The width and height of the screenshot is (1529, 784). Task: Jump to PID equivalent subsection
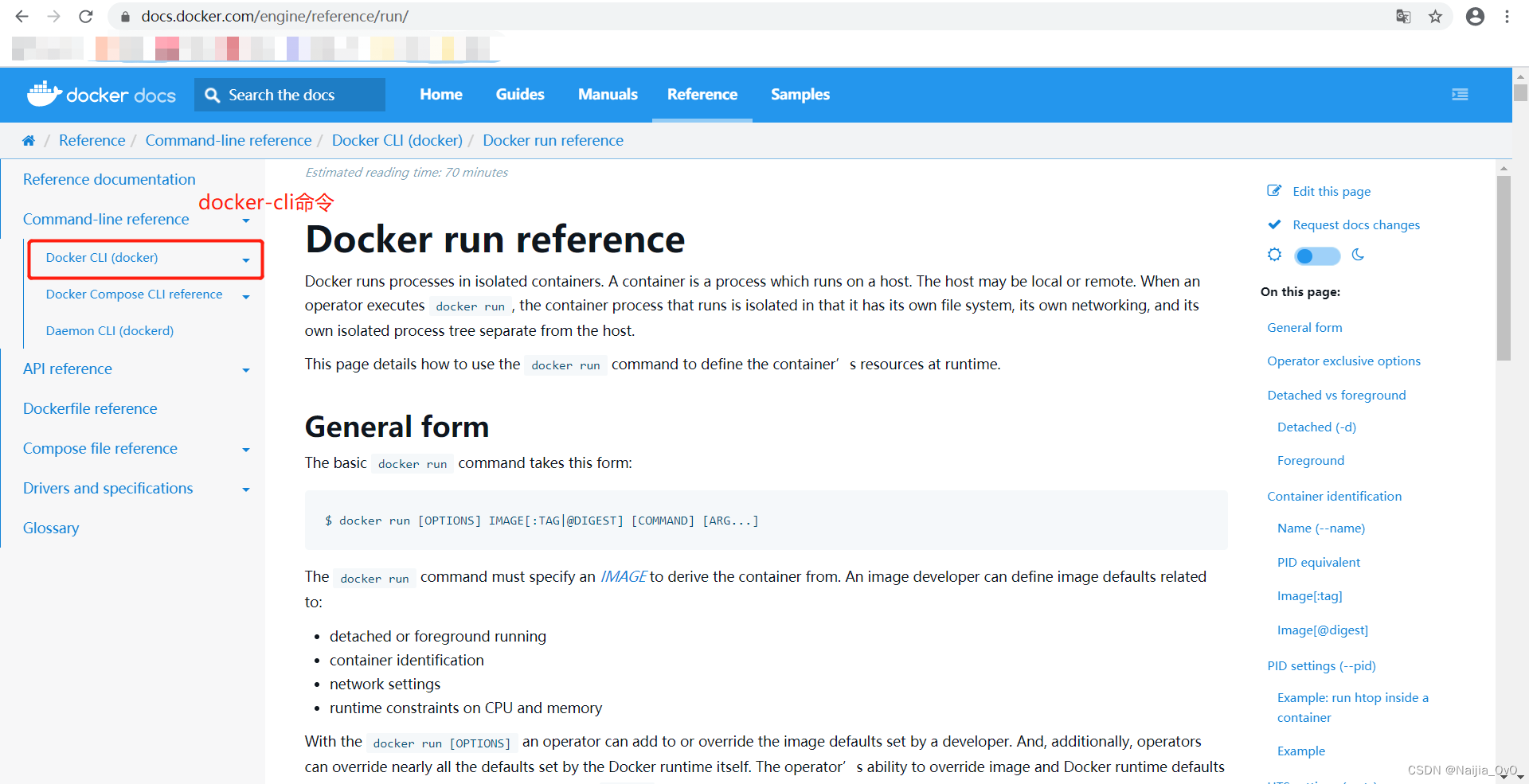pos(1319,562)
